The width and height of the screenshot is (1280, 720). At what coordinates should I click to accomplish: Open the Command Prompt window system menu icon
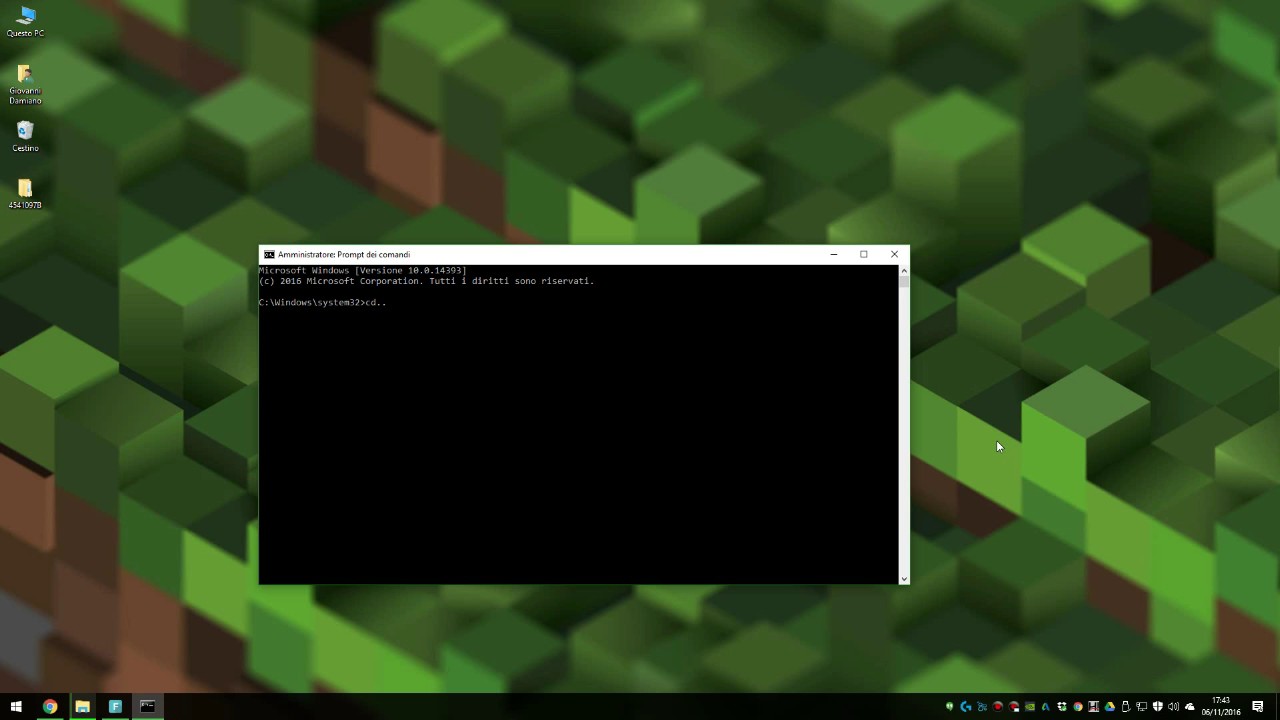pyautogui.click(x=269, y=254)
